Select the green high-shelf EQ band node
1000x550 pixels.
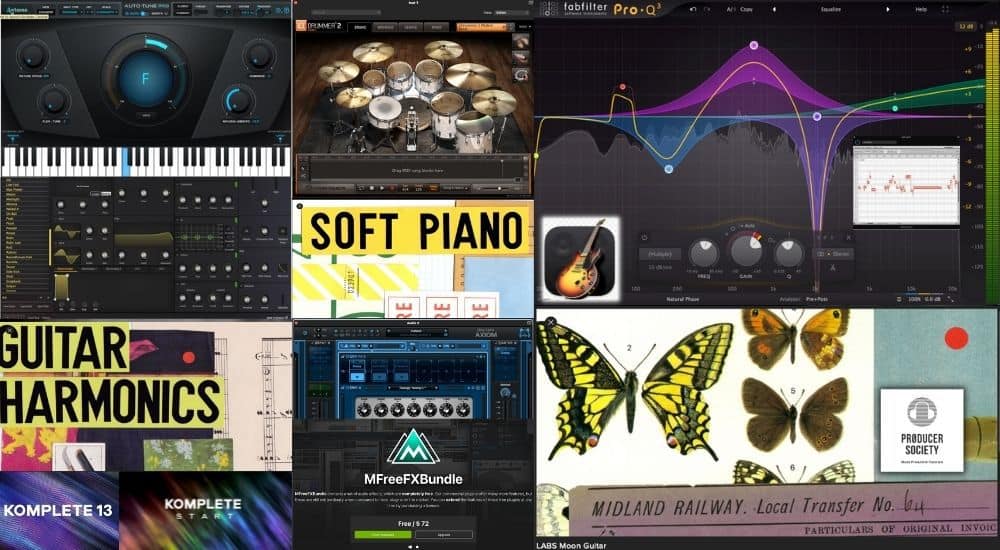click(895, 108)
